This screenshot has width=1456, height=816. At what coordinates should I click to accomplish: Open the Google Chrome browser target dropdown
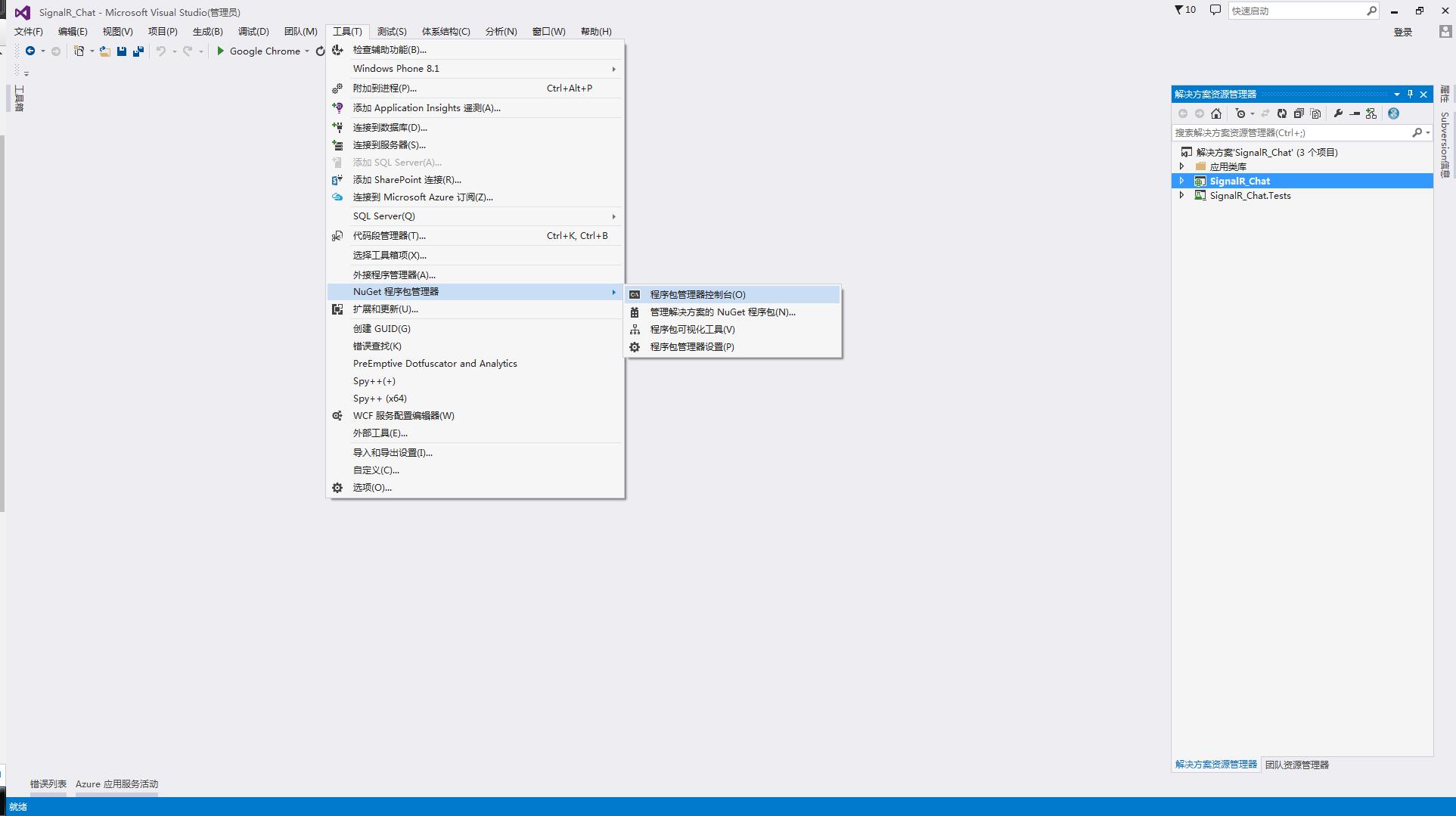point(307,51)
